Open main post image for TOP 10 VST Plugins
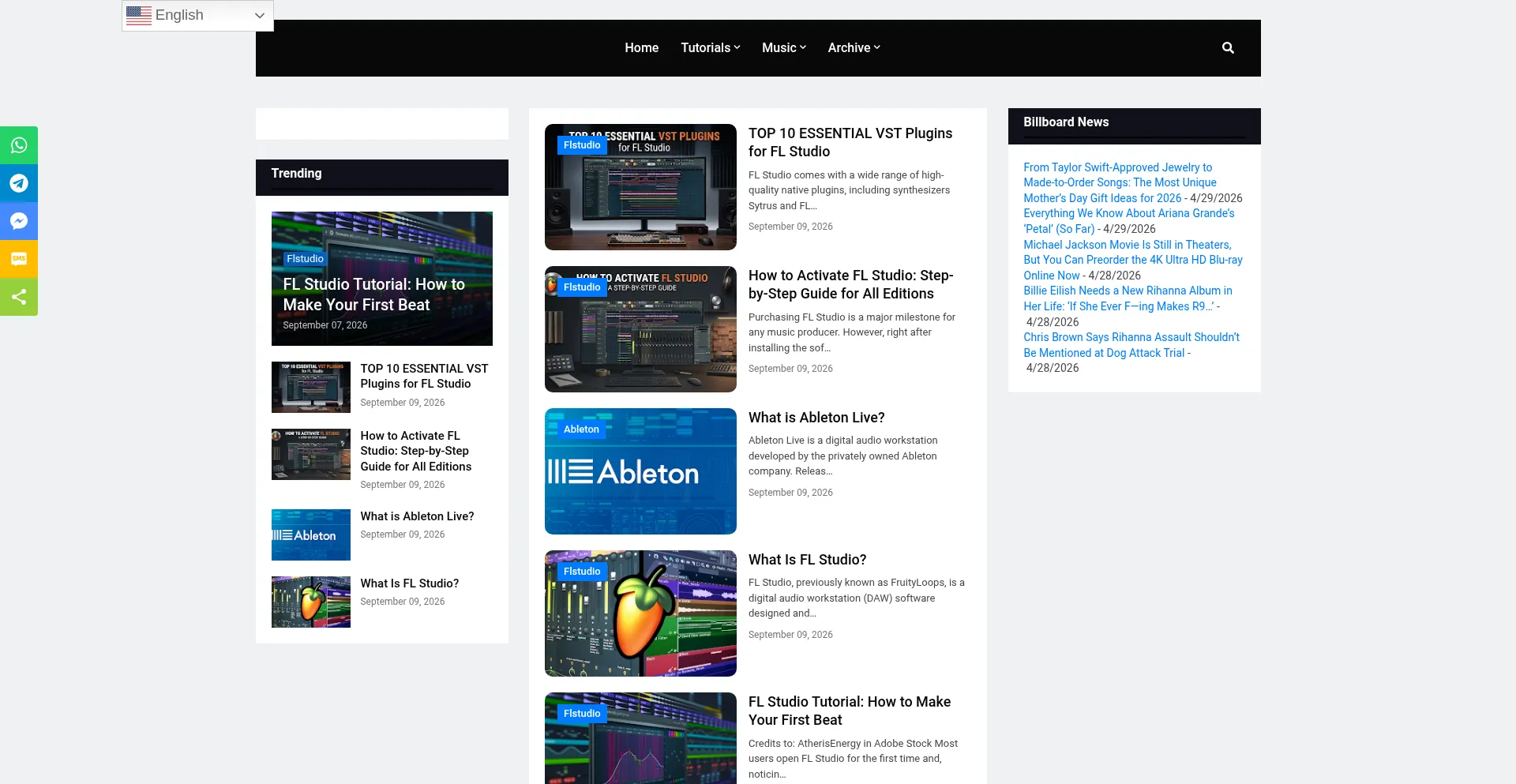 pyautogui.click(x=640, y=187)
